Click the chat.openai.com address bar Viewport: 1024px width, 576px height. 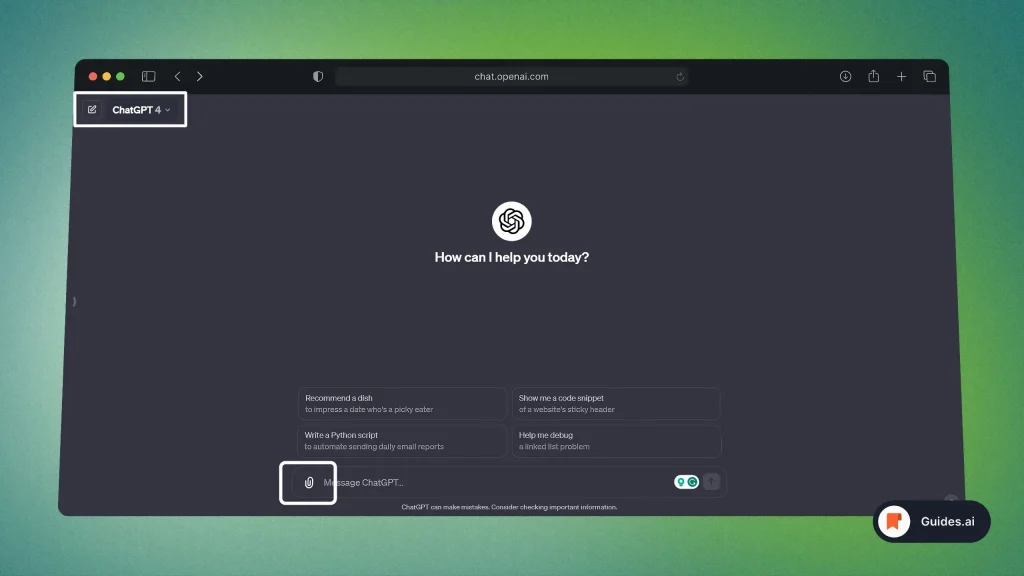point(511,76)
